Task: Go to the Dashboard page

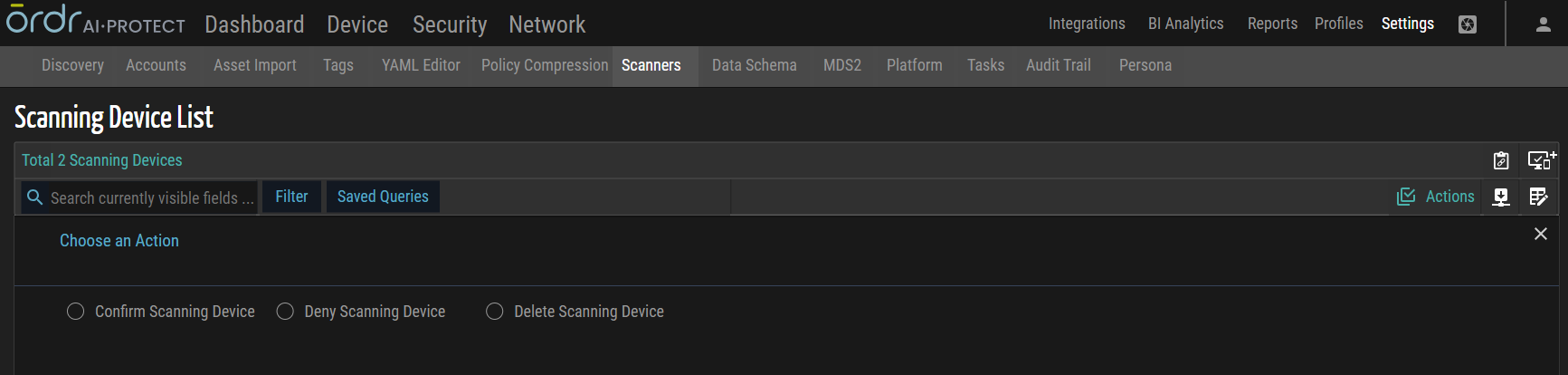Action: [254, 24]
